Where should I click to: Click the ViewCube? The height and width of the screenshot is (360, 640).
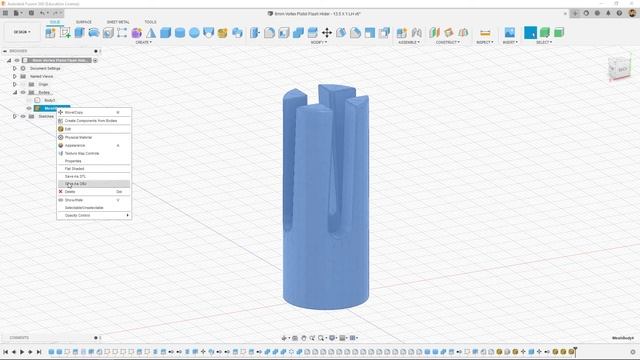620,69
